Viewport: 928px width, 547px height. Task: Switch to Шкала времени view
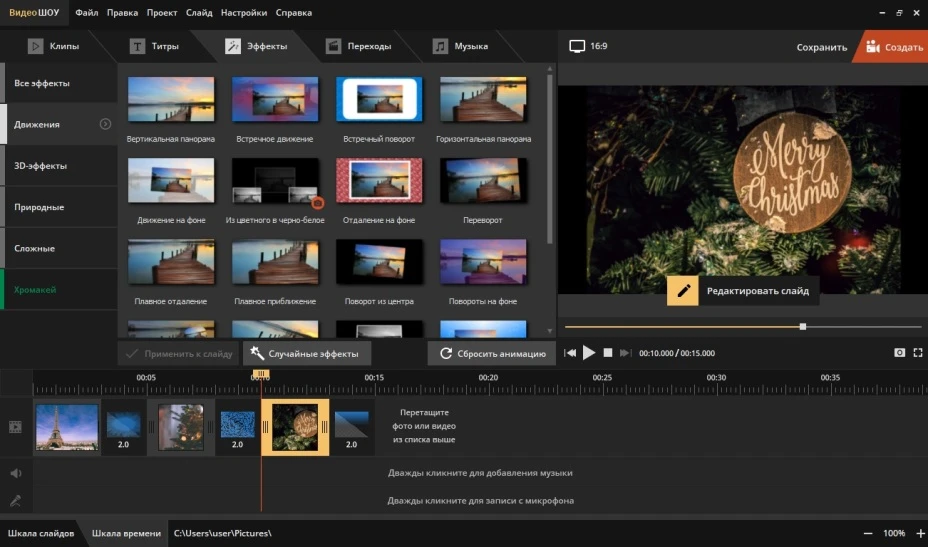tap(126, 533)
